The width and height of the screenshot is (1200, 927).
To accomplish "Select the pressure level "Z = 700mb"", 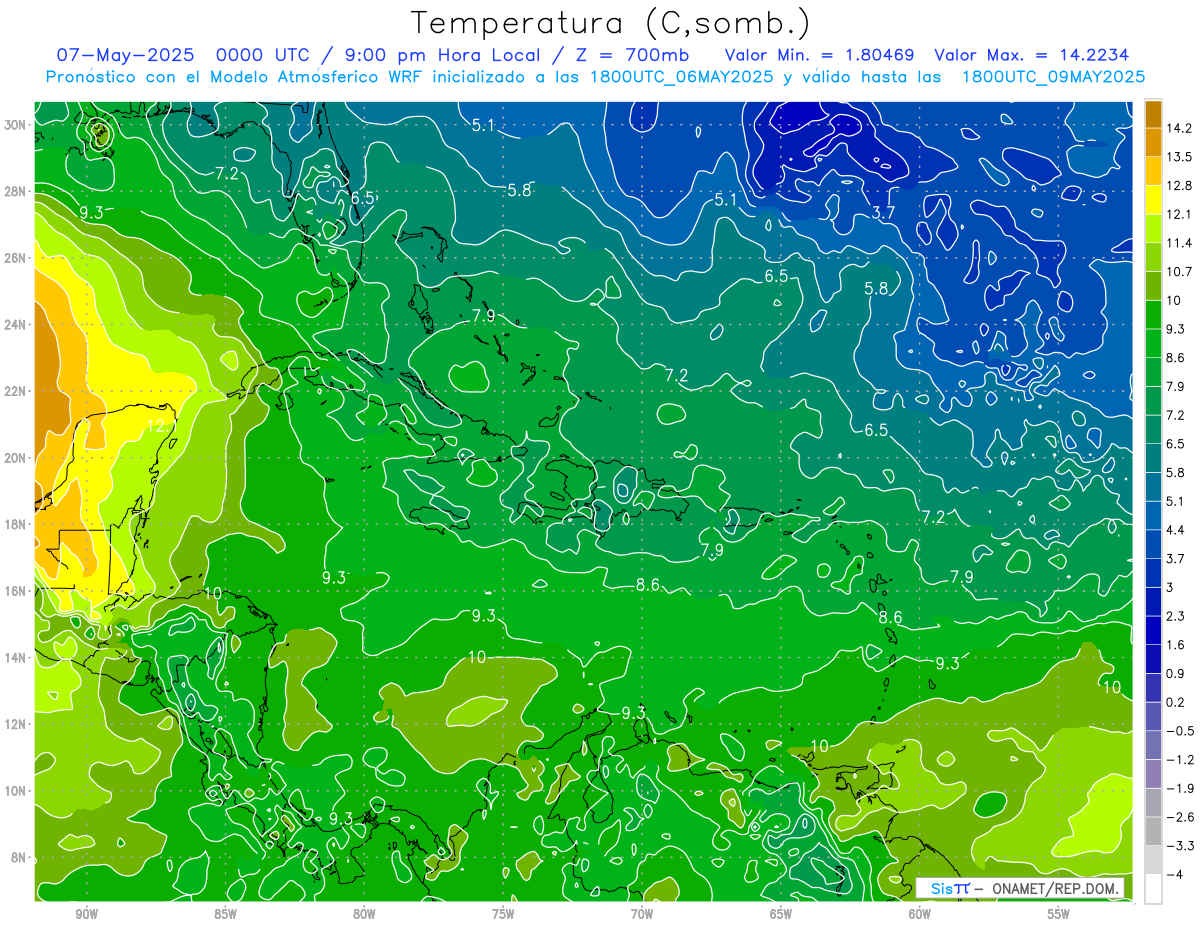I will pyautogui.click(x=633, y=55).
